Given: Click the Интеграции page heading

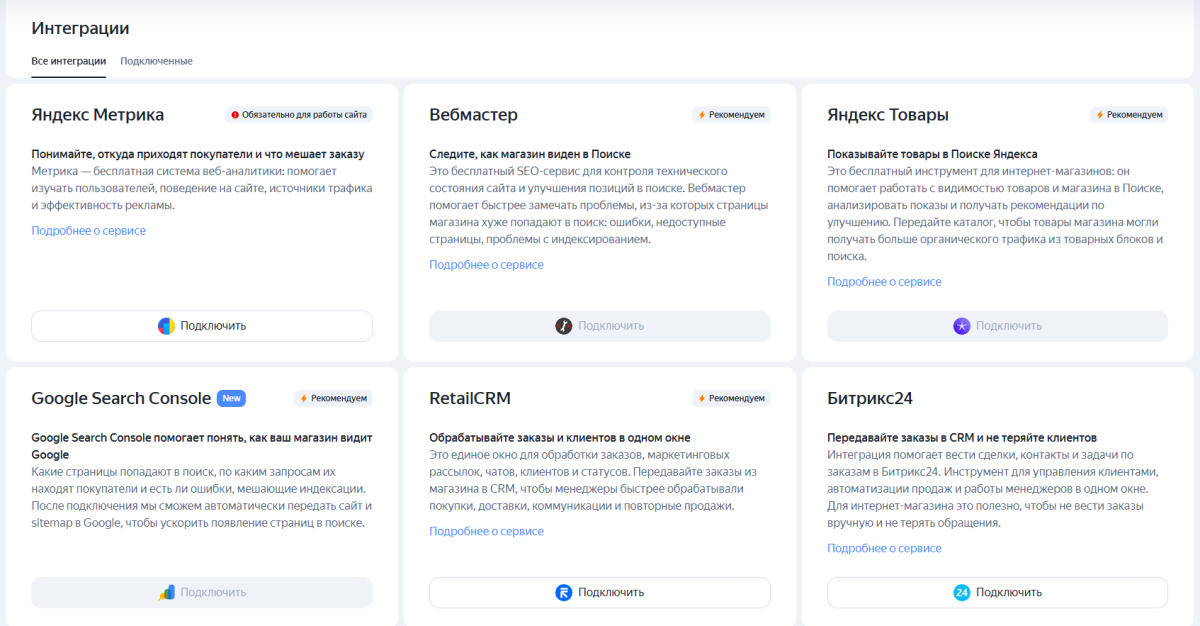Looking at the screenshot, I should click(x=80, y=28).
